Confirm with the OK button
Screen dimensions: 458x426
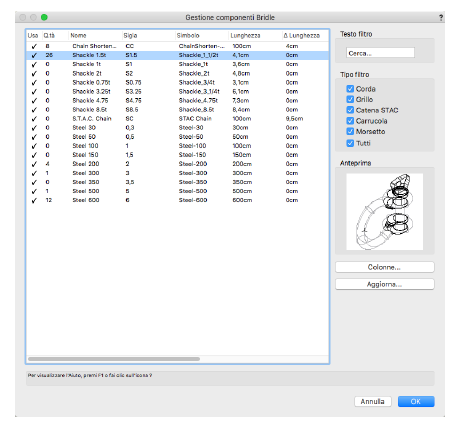pos(416,401)
